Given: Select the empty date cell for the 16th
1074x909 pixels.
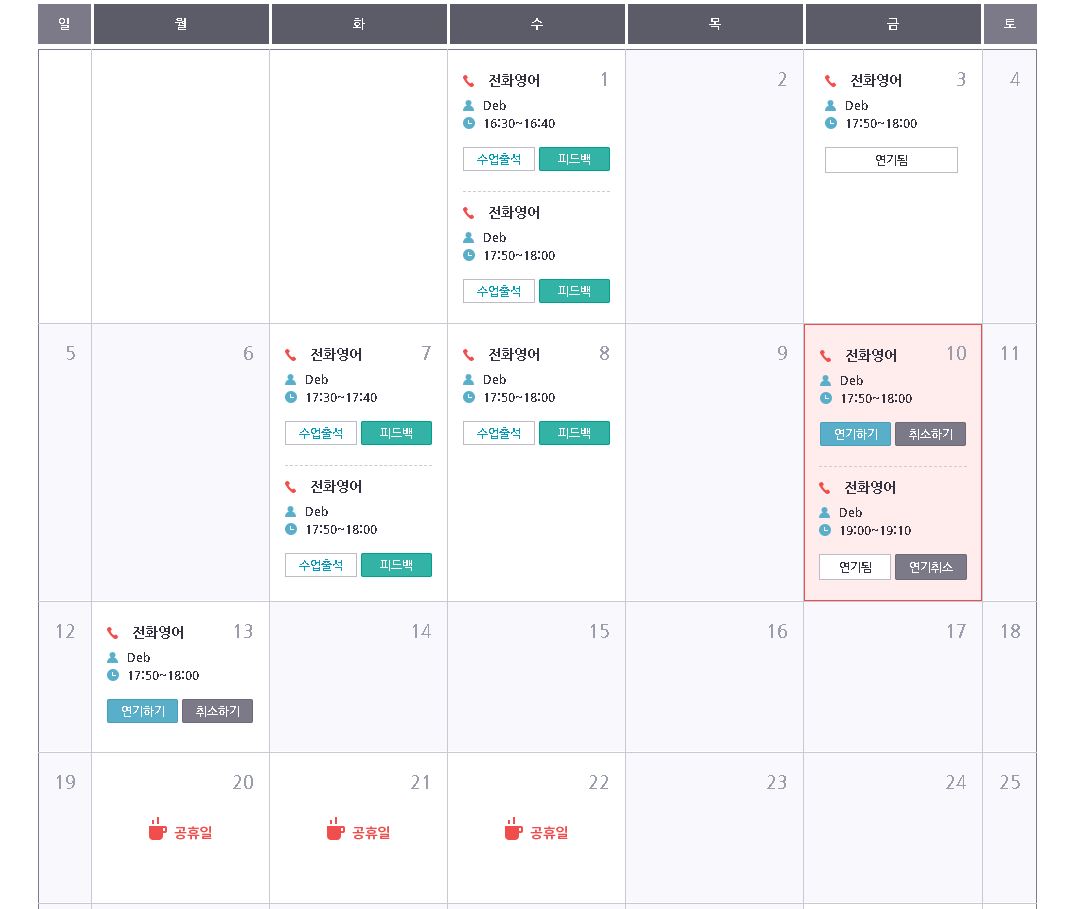Looking at the screenshot, I should 714,677.
